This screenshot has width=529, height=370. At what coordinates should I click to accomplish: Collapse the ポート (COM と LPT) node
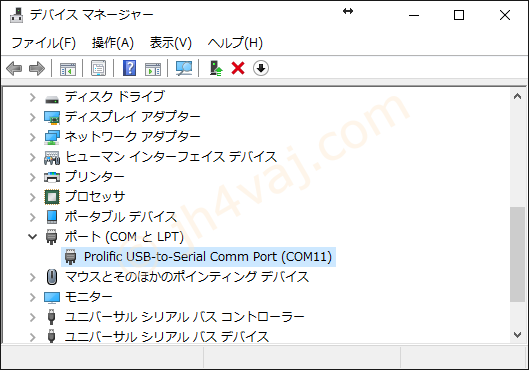tap(32, 236)
